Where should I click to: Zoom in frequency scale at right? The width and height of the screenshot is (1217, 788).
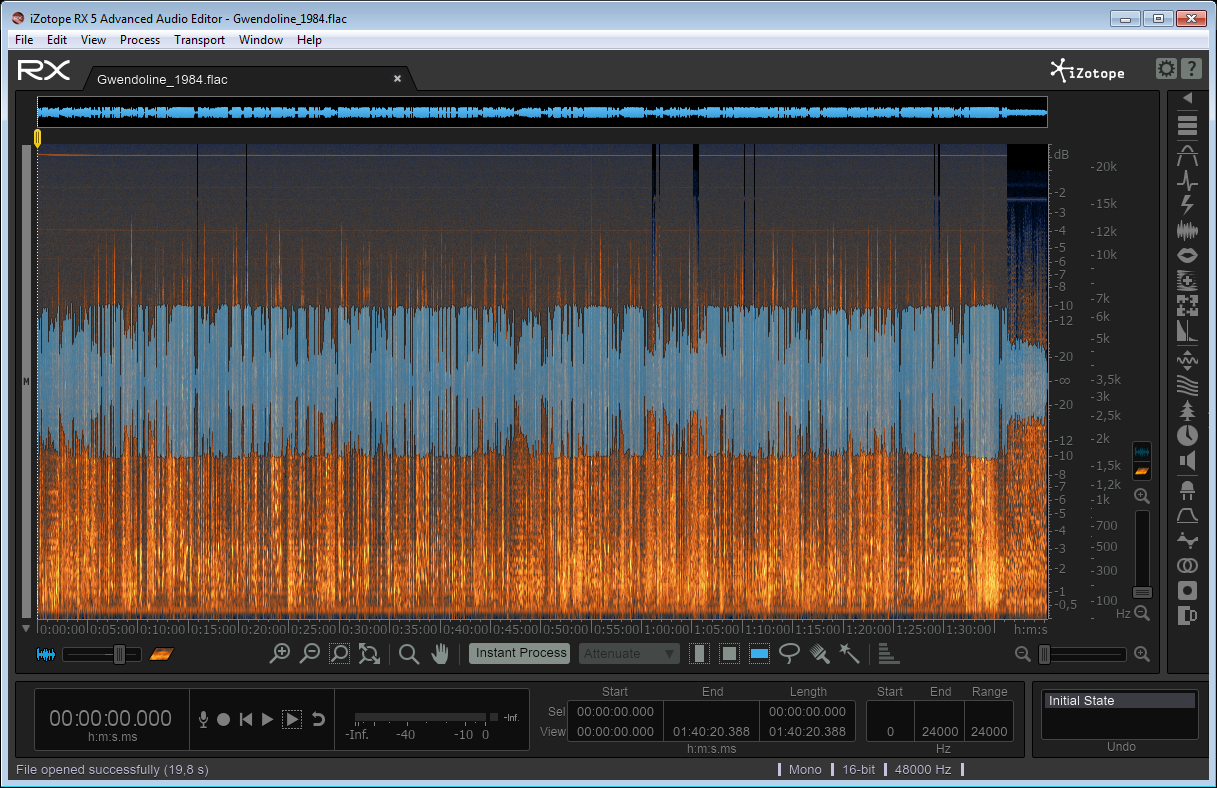[x=1142, y=495]
